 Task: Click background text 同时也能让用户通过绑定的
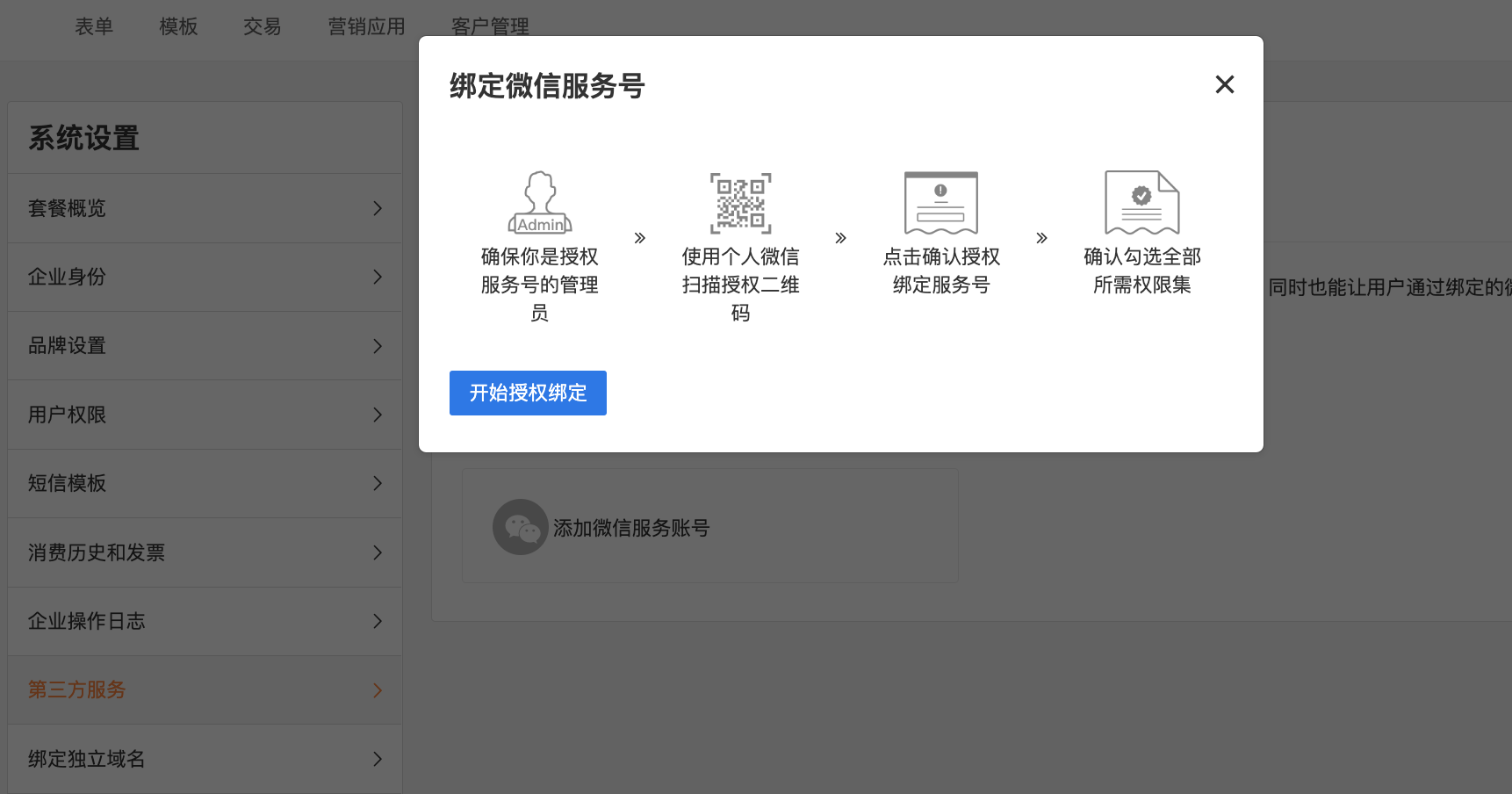coord(1389,287)
